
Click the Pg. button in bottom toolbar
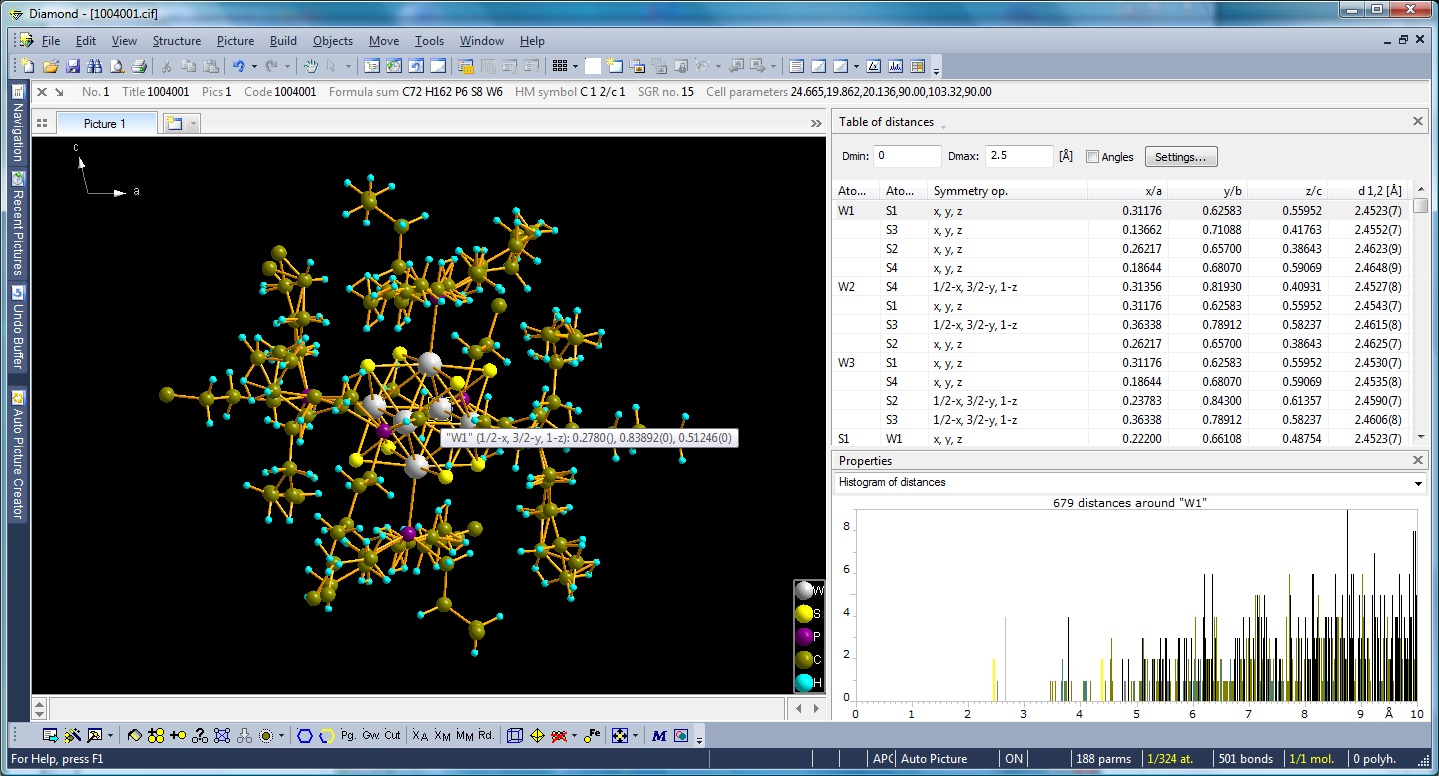[x=348, y=735]
